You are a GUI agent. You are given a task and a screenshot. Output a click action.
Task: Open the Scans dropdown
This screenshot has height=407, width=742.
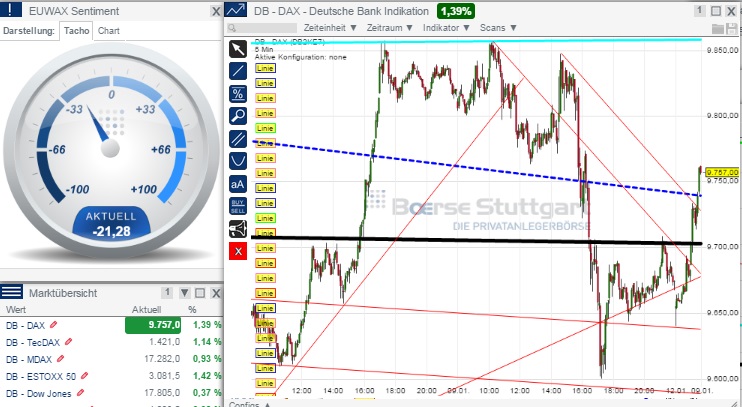click(x=498, y=28)
